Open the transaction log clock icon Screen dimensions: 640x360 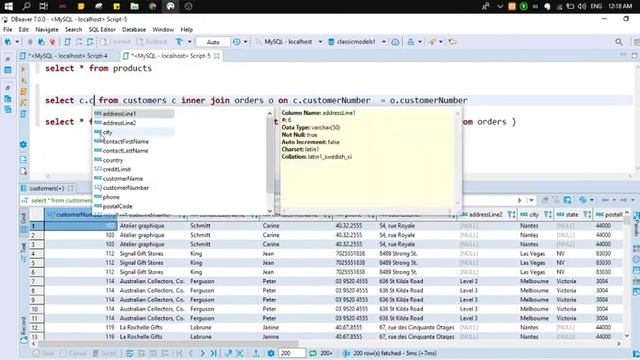tap(237, 42)
